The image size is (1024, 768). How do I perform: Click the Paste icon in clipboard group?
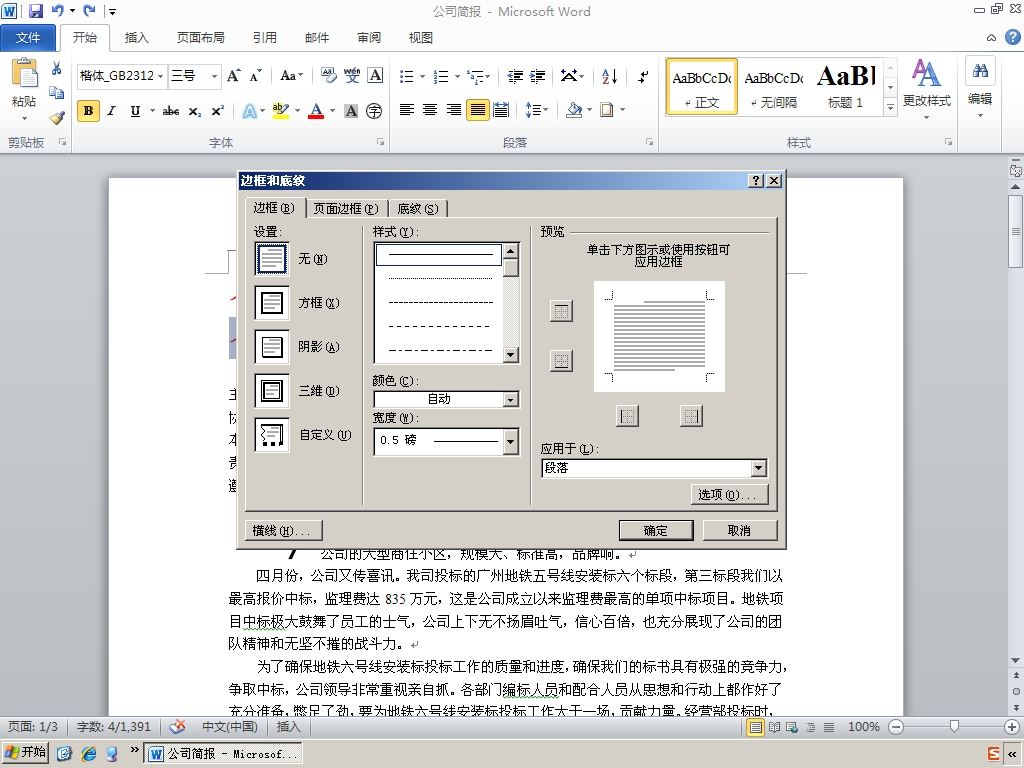pos(24,74)
